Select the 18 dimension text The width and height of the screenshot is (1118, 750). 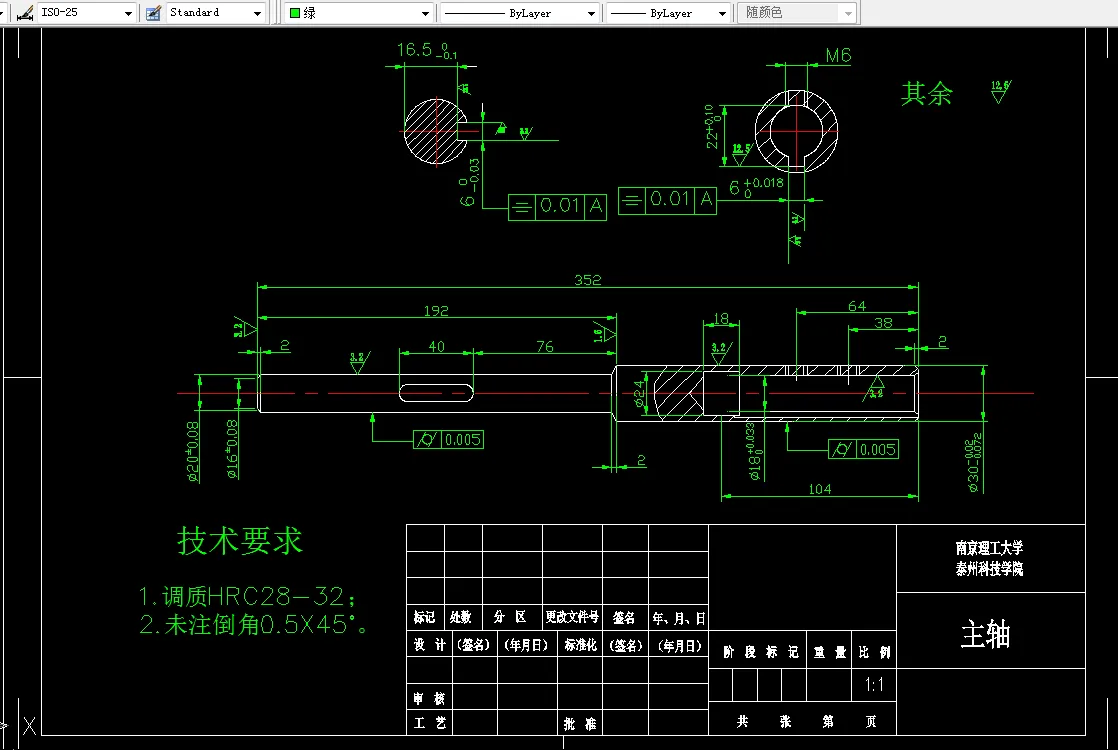tap(721, 319)
